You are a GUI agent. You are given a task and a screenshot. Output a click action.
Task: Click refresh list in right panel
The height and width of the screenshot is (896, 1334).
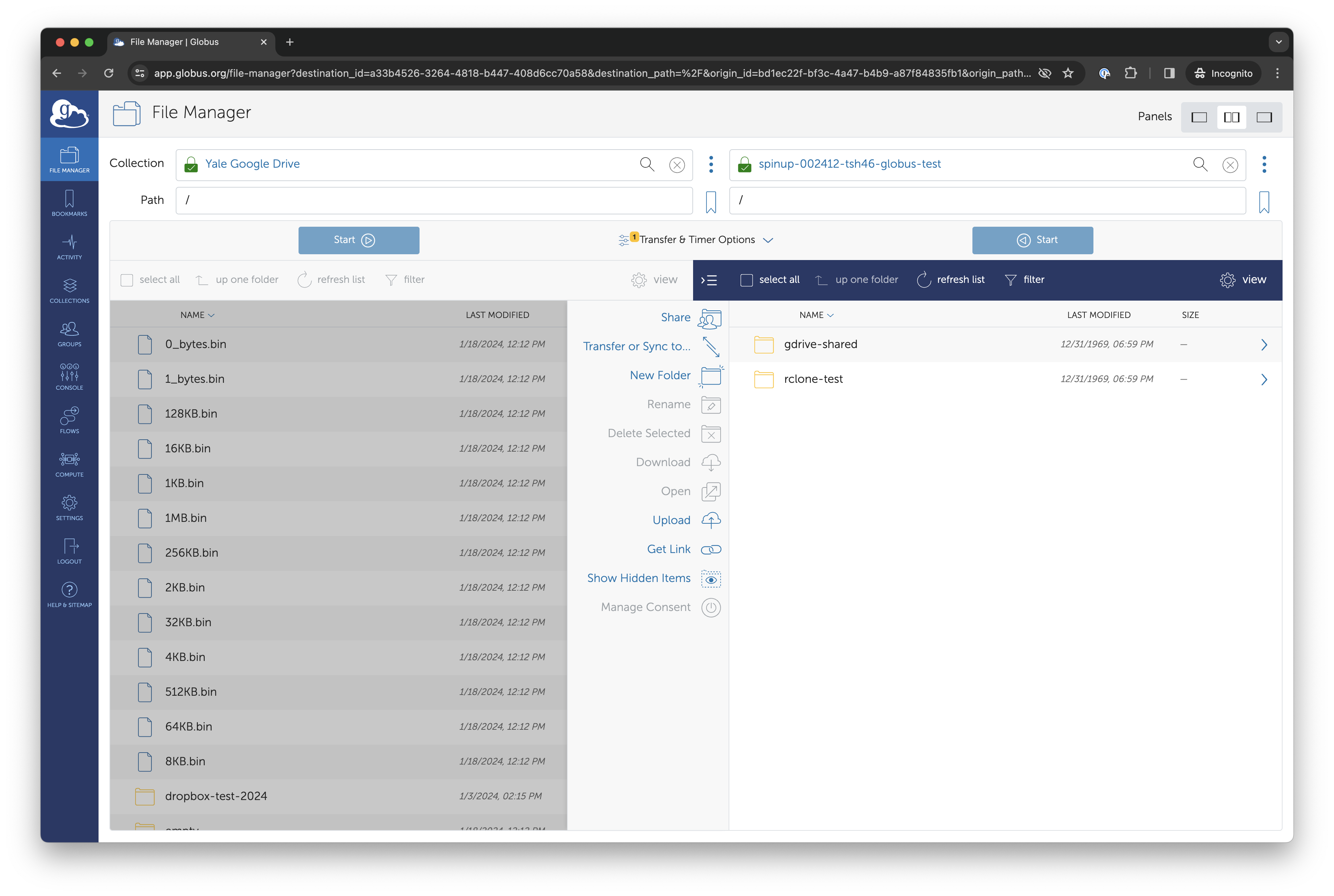[x=950, y=280]
